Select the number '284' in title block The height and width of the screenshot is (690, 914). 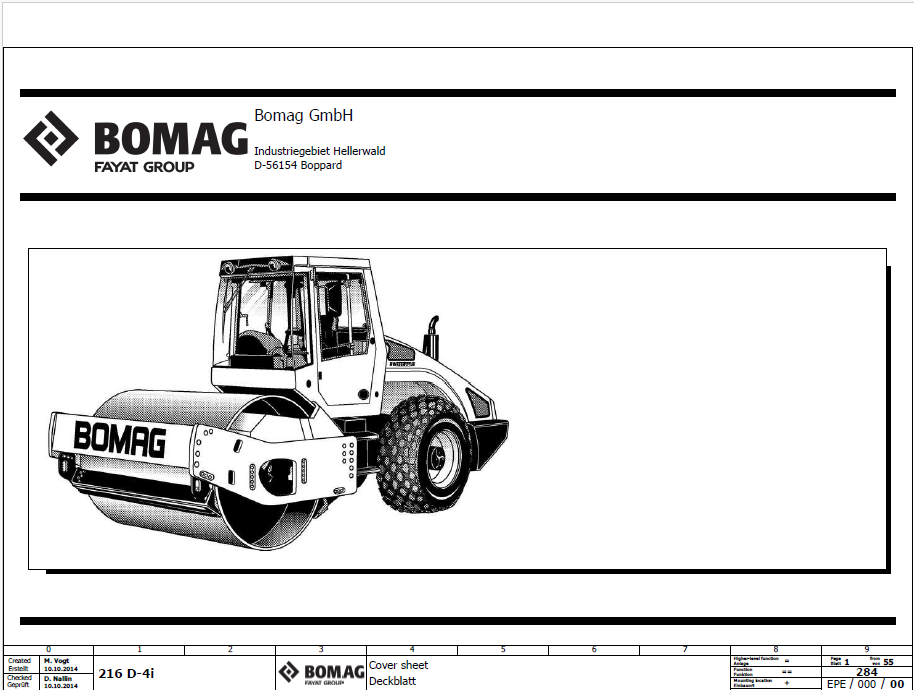pyautogui.click(x=867, y=672)
